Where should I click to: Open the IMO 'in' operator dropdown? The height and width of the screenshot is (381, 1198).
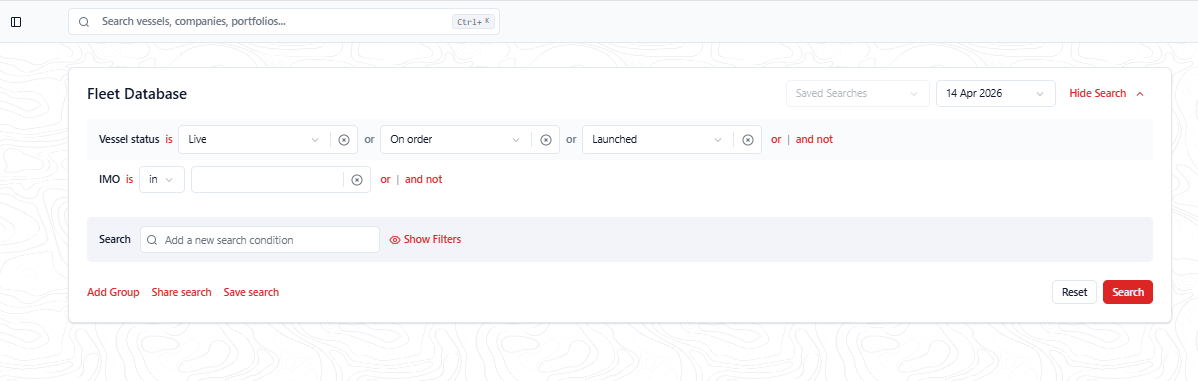pos(162,179)
